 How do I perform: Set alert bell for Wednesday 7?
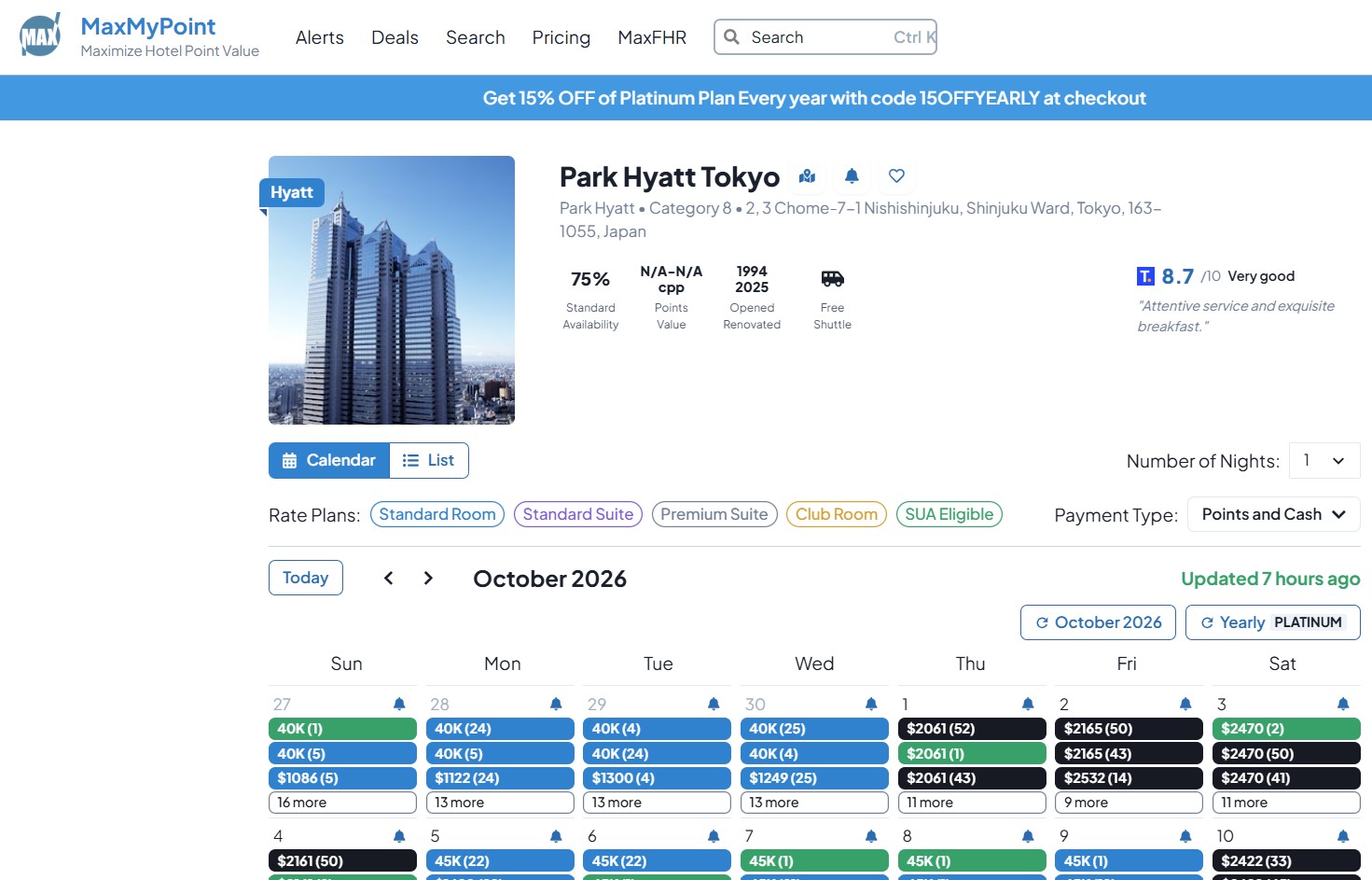click(871, 836)
